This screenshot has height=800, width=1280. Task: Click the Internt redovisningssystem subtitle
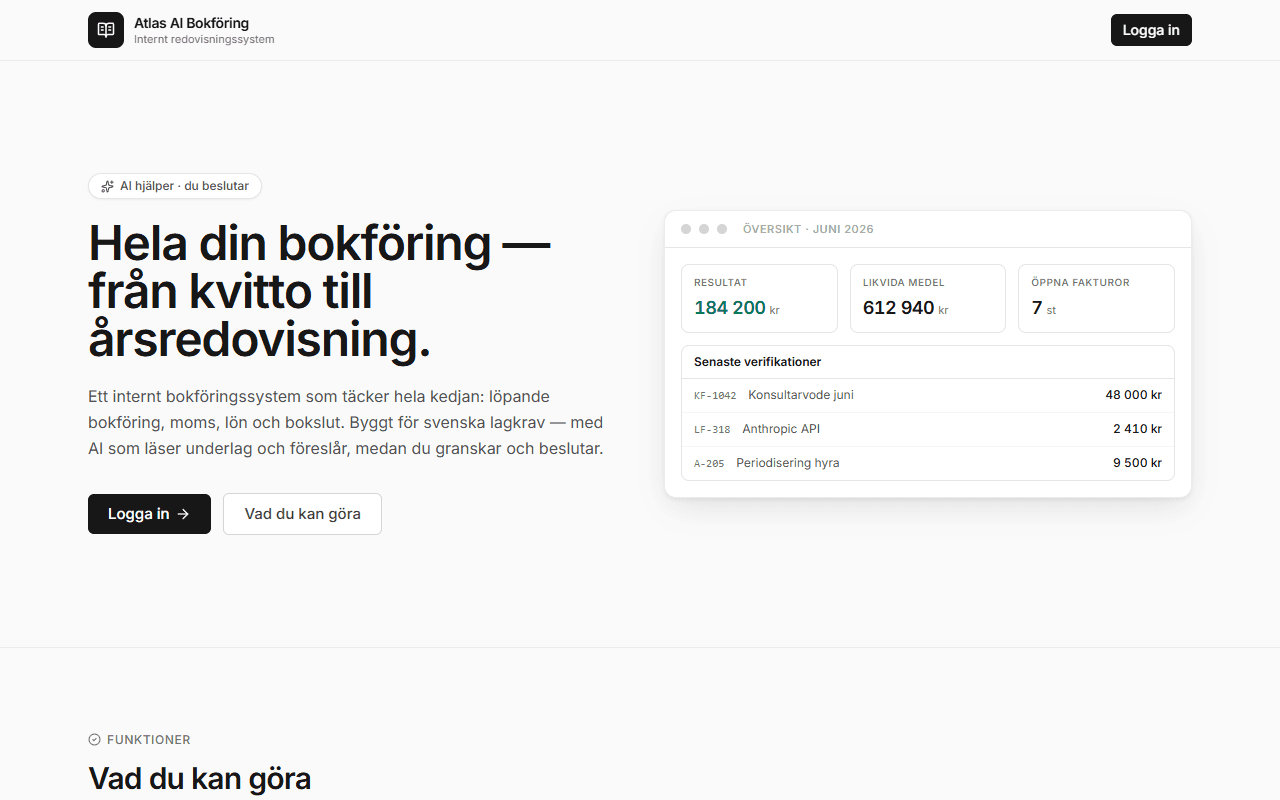pos(204,40)
